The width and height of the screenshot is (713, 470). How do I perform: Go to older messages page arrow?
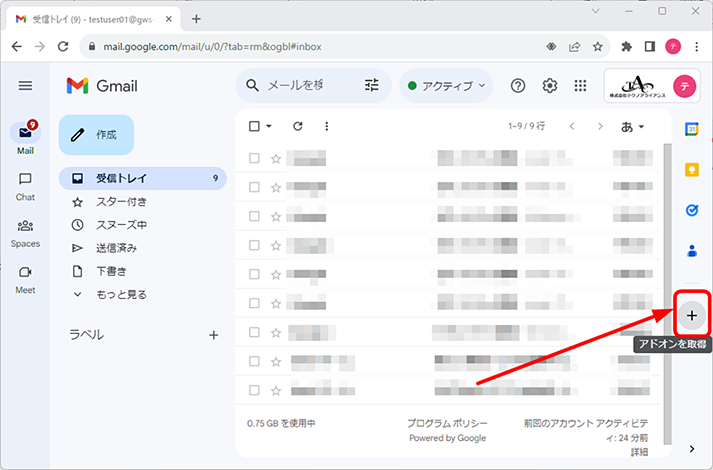point(600,126)
